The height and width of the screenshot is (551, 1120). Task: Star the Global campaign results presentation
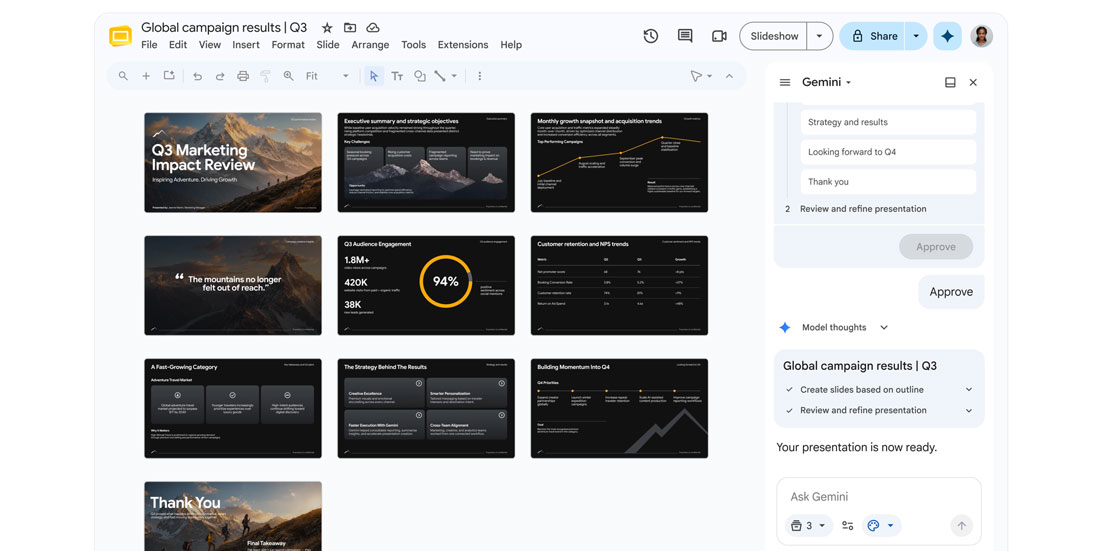327,28
